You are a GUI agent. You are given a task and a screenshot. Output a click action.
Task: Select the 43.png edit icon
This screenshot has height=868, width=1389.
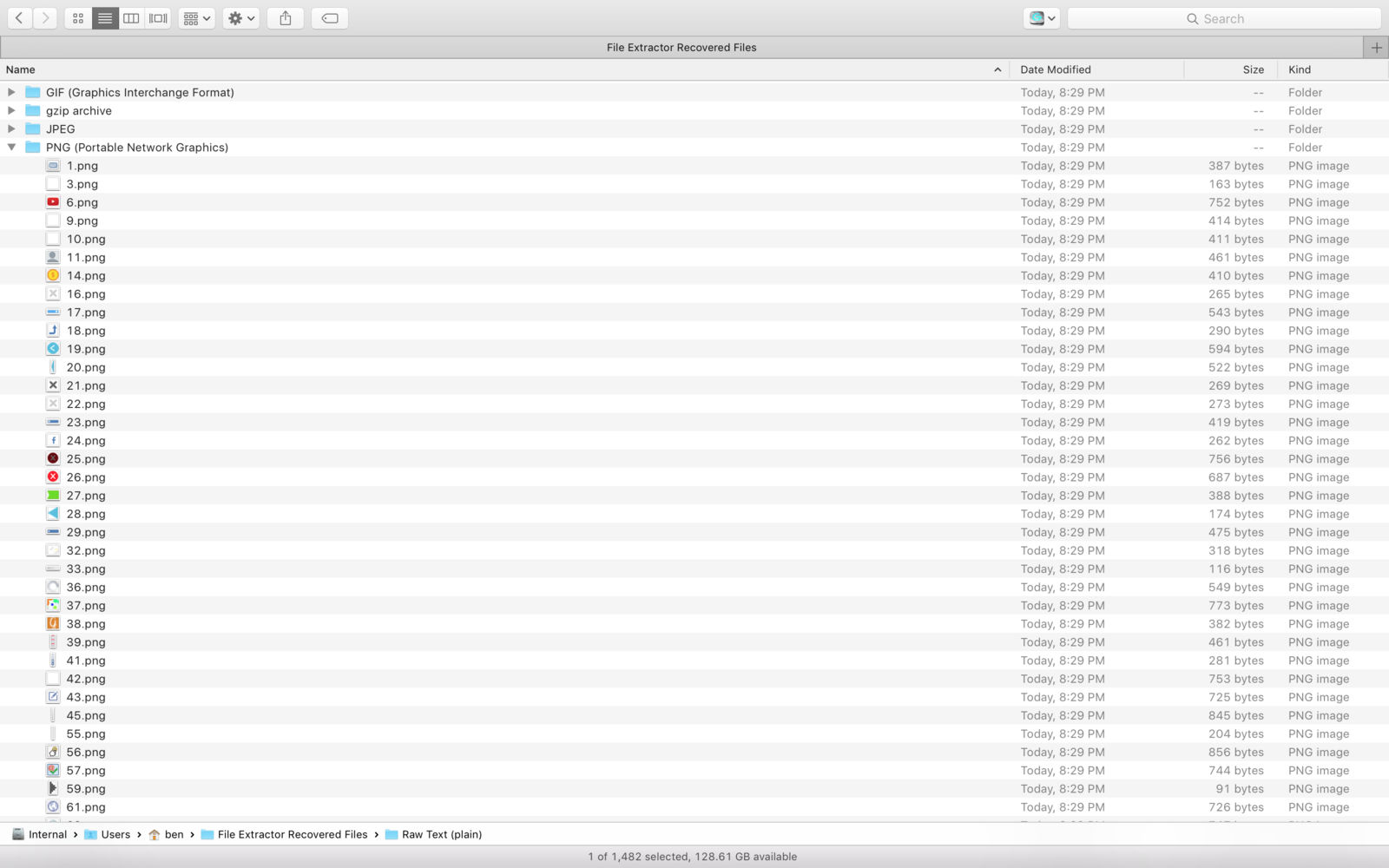53,697
